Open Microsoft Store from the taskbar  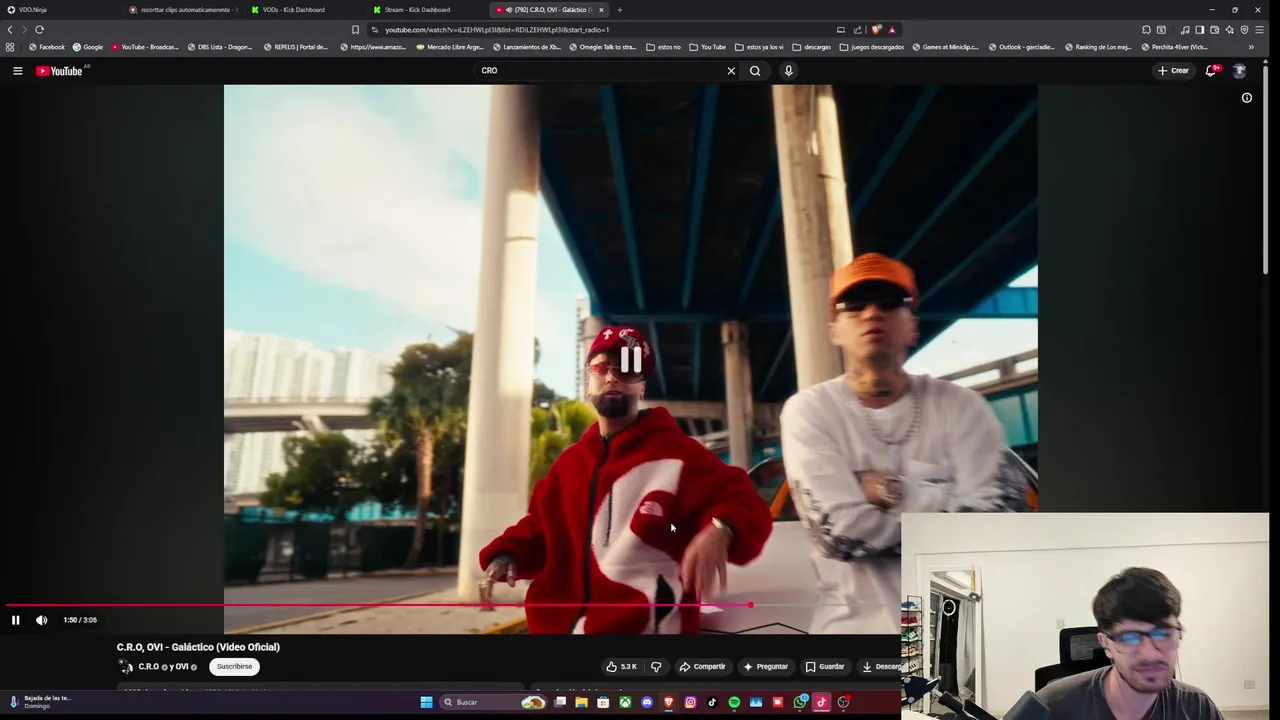(603, 702)
